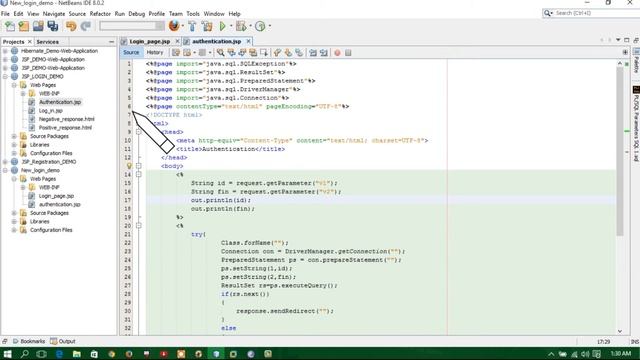640x360 pixels.
Task: Toggle Rectangular Selection in editor toolbar
Action: coord(264,53)
